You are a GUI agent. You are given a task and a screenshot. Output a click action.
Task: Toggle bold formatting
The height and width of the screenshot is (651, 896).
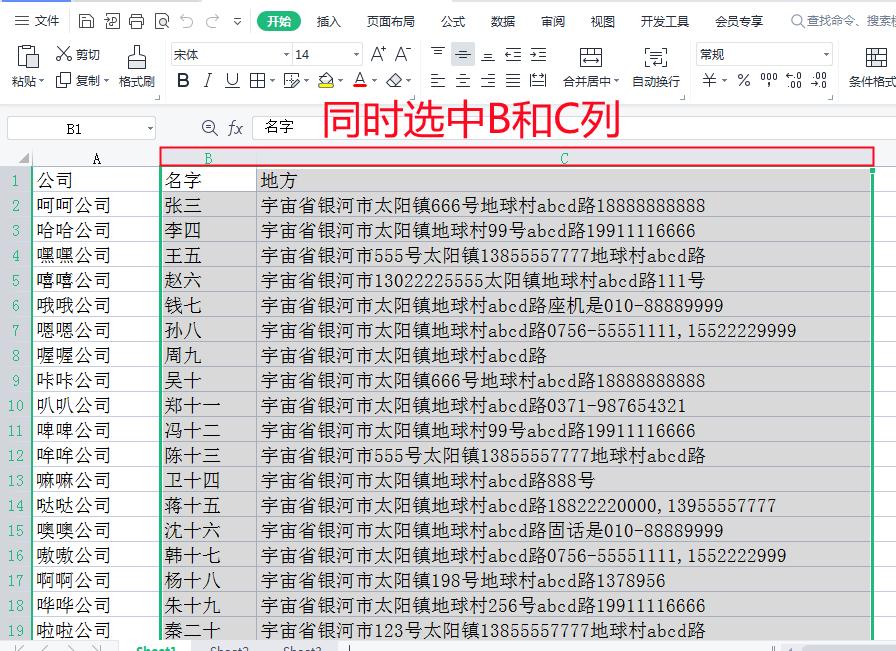(183, 80)
